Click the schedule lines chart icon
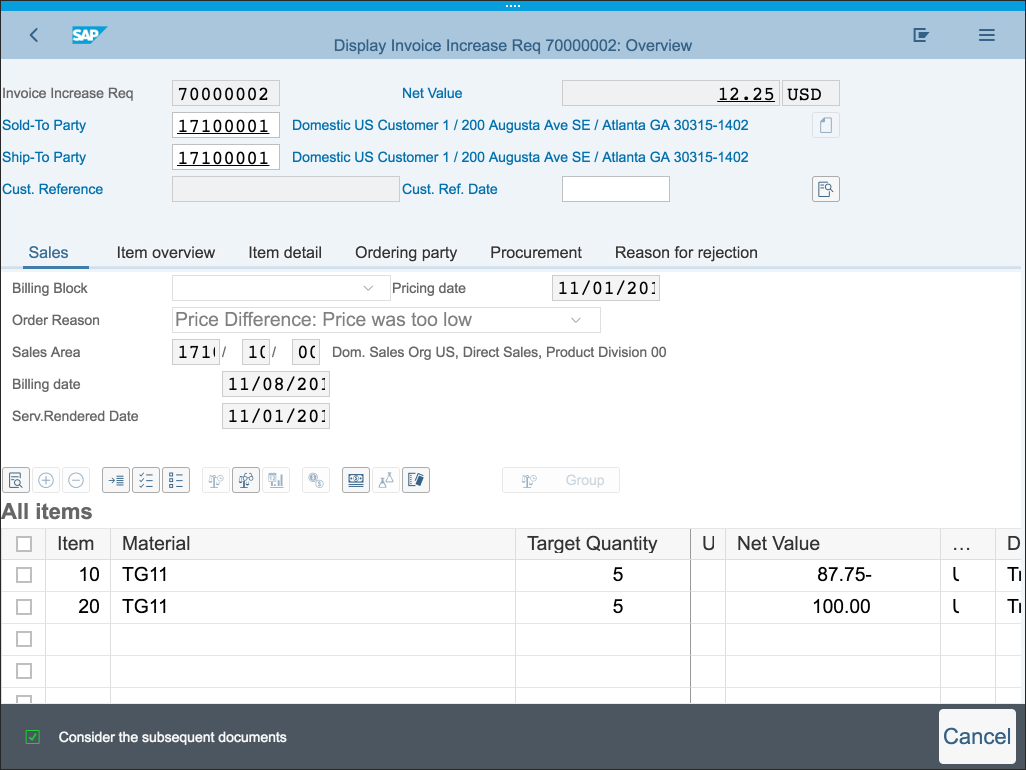The height and width of the screenshot is (770, 1026). (276, 480)
